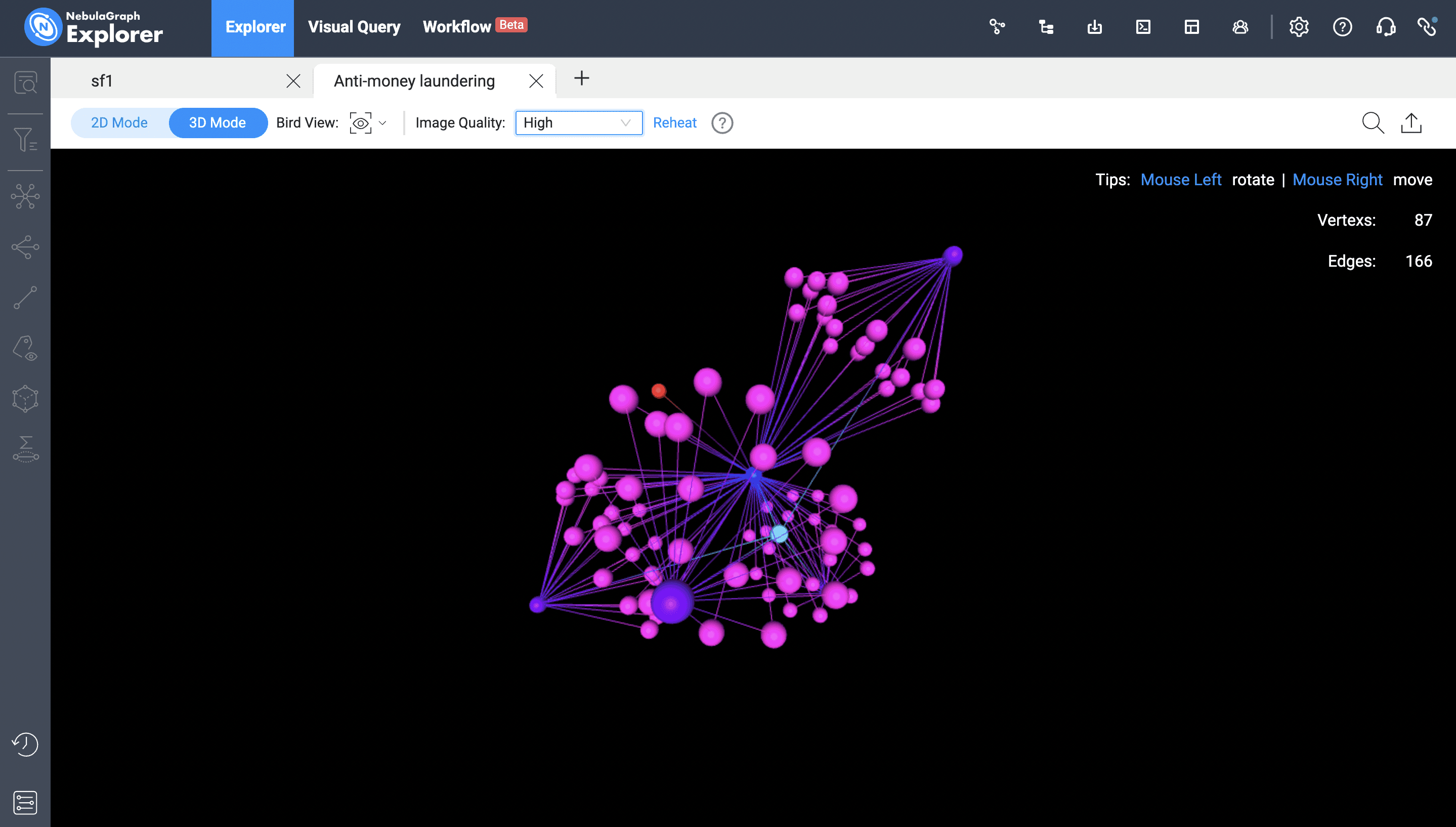Viewport: 1456px width, 827px height.
Task: Open the graph layout tool
Action: [25, 196]
